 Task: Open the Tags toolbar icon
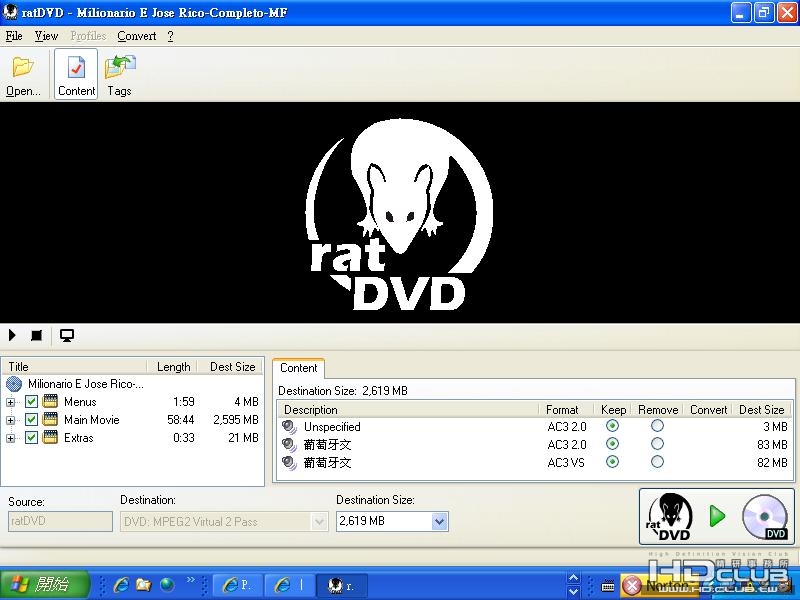click(119, 75)
